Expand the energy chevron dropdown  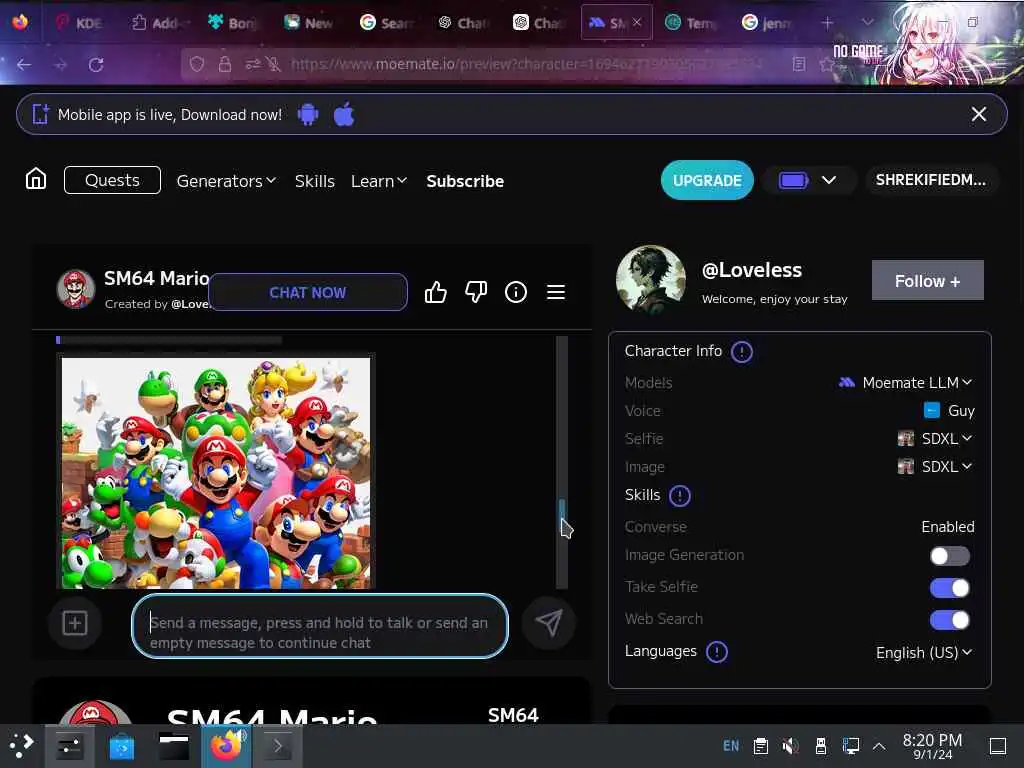click(x=829, y=180)
